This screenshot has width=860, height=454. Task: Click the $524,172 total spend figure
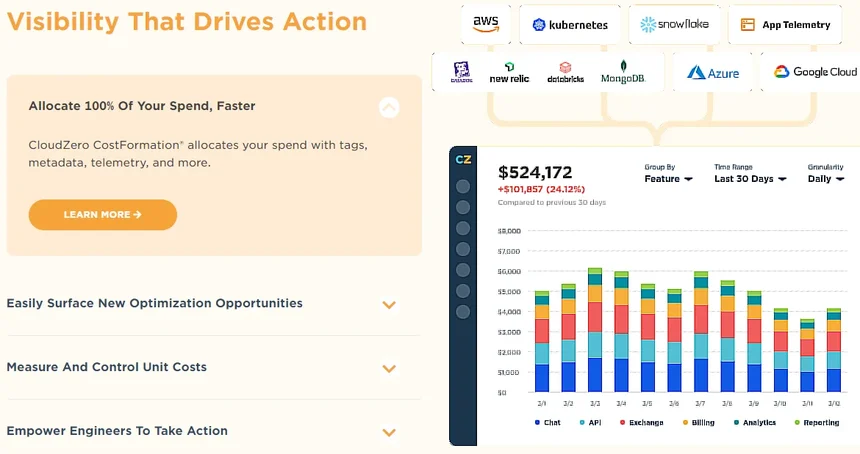pyautogui.click(x=535, y=173)
